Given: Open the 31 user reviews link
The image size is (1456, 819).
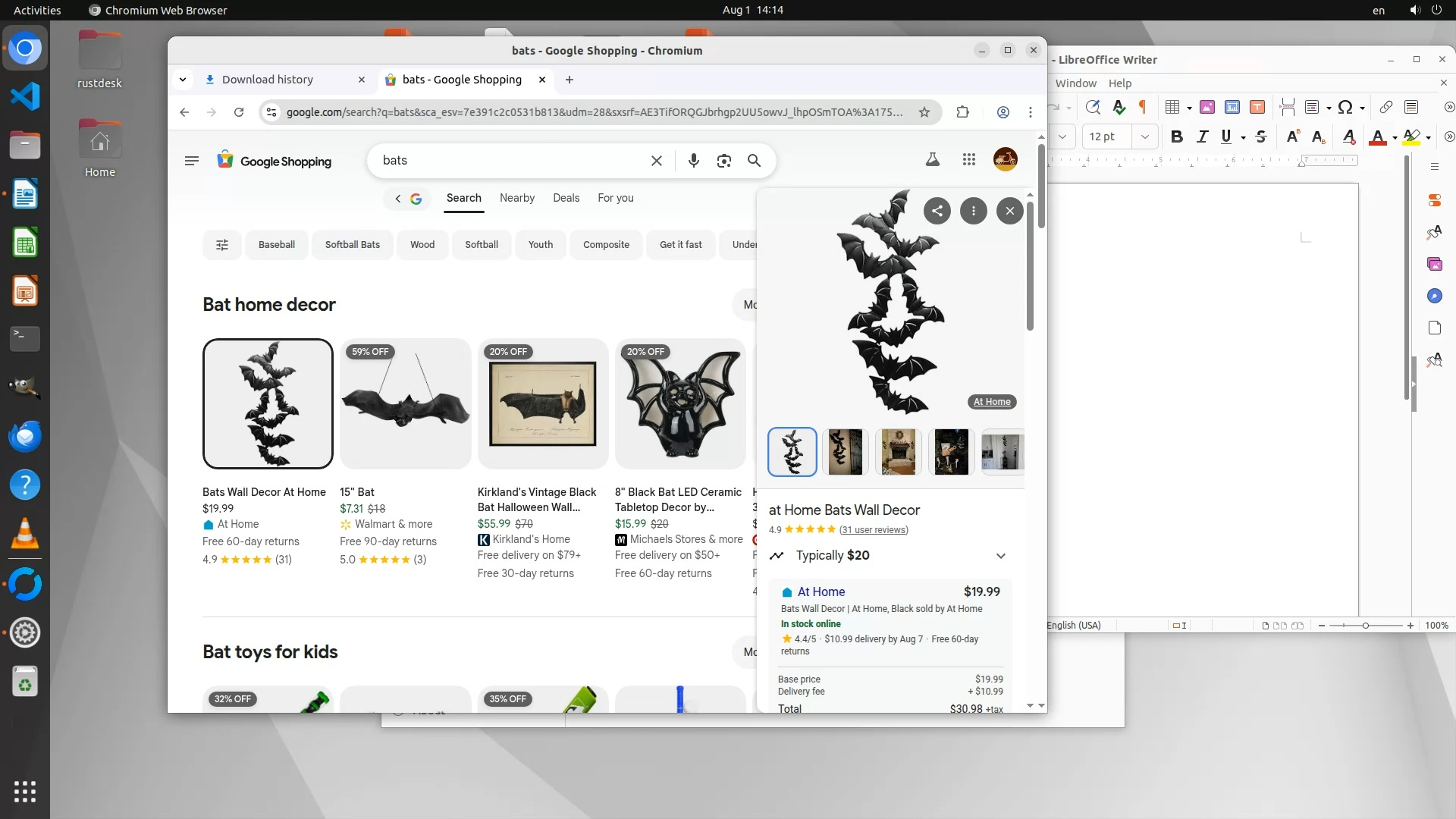Looking at the screenshot, I should [874, 530].
